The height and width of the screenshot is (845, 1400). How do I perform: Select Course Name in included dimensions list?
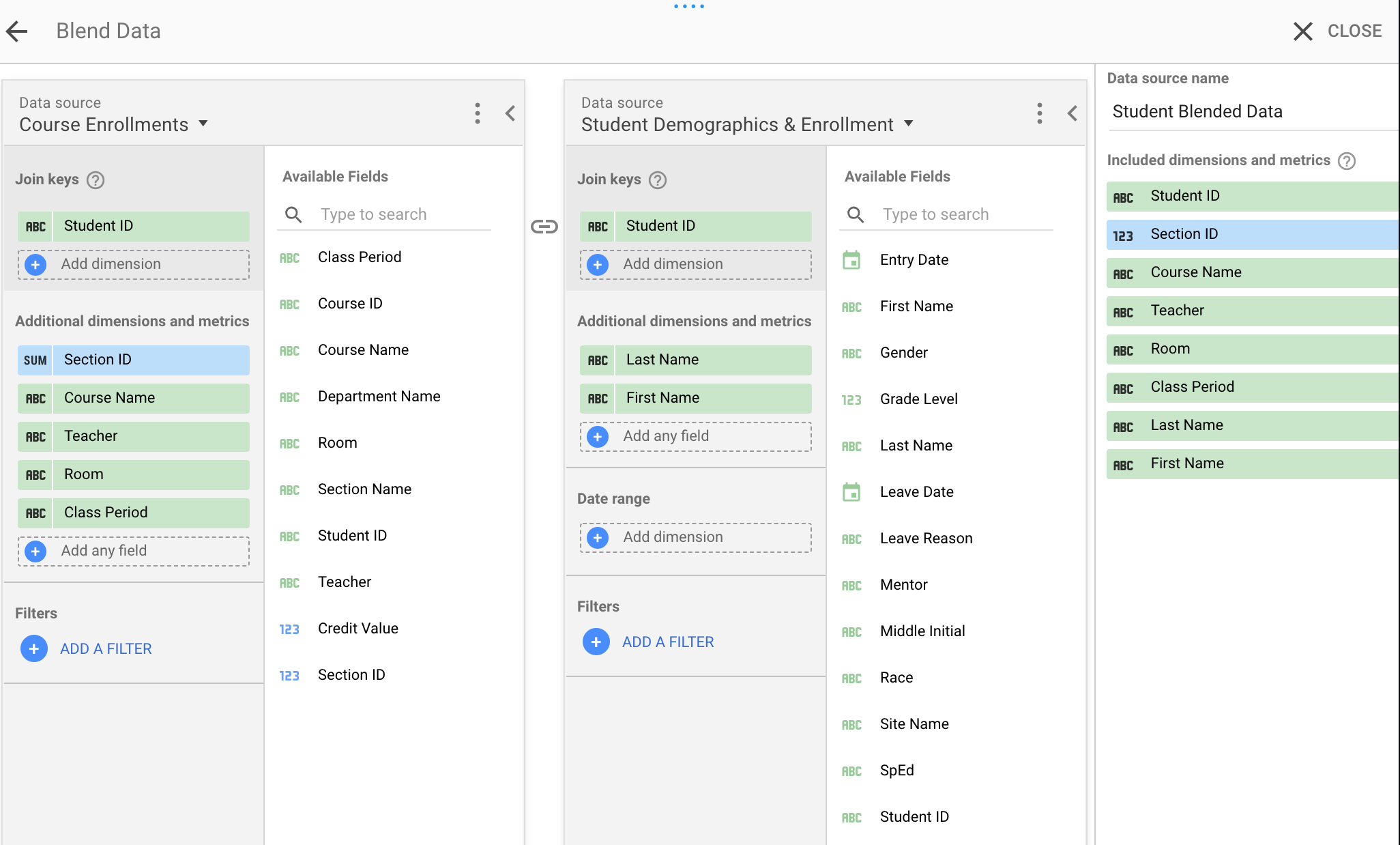pyautogui.click(x=1253, y=272)
